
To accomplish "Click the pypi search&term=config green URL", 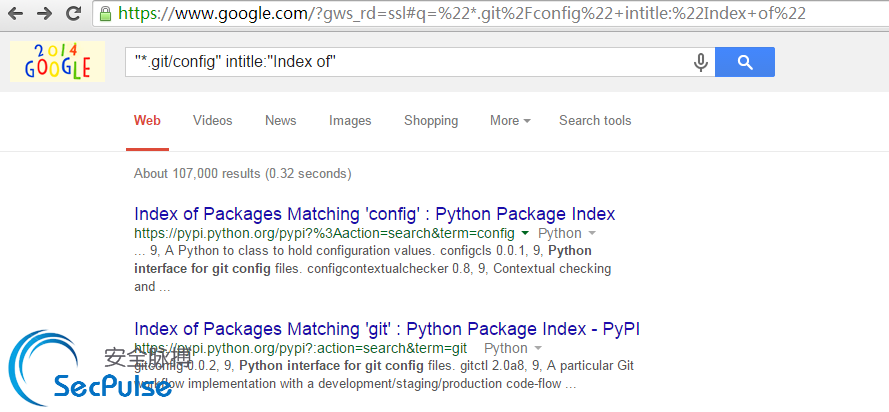I will pyautogui.click(x=324, y=233).
